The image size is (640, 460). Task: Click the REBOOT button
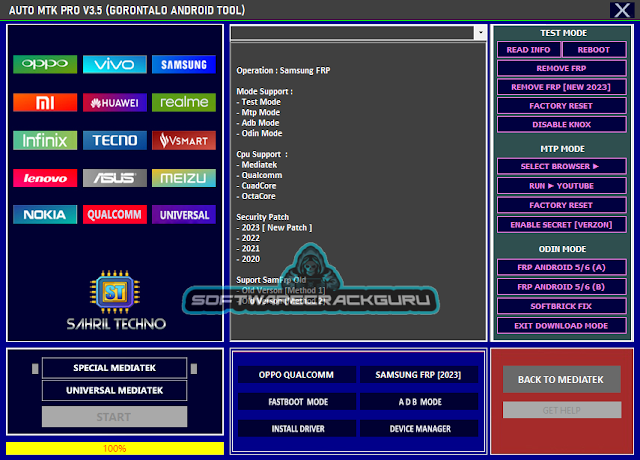594,50
